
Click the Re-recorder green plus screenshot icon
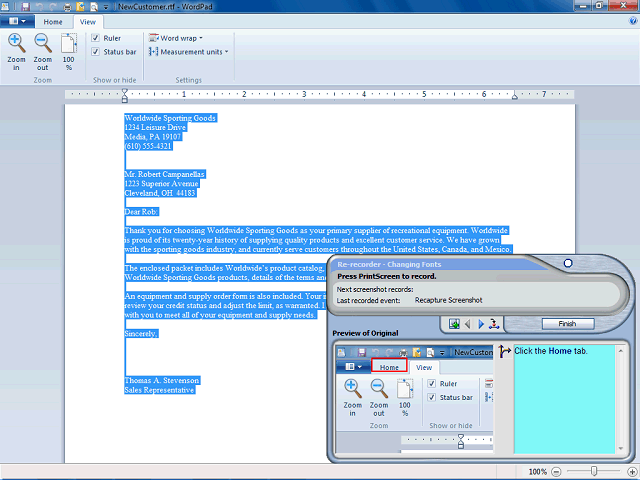454,324
